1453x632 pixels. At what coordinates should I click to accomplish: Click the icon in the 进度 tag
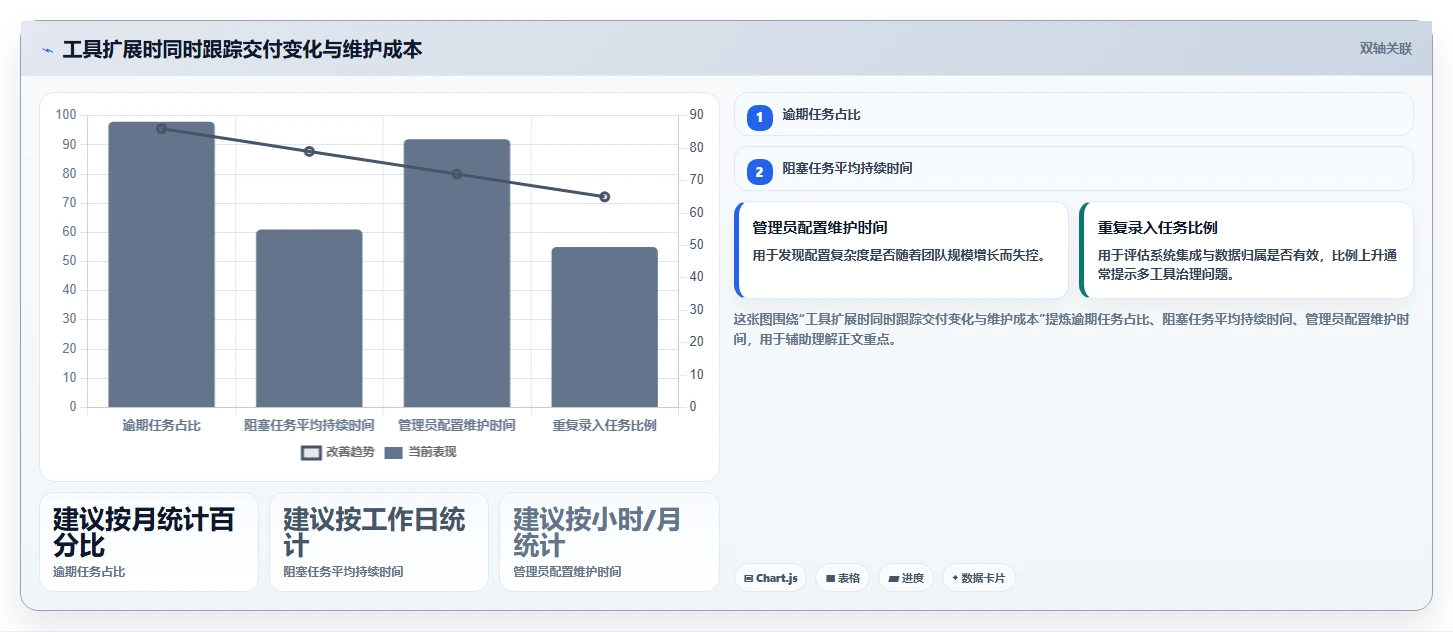pyautogui.click(x=893, y=578)
